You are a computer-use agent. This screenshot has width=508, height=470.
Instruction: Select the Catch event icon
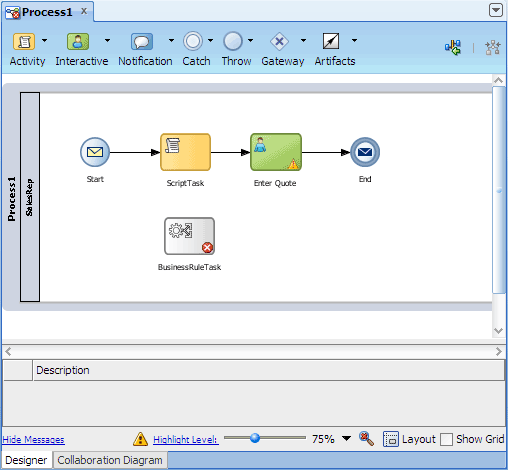[193, 41]
